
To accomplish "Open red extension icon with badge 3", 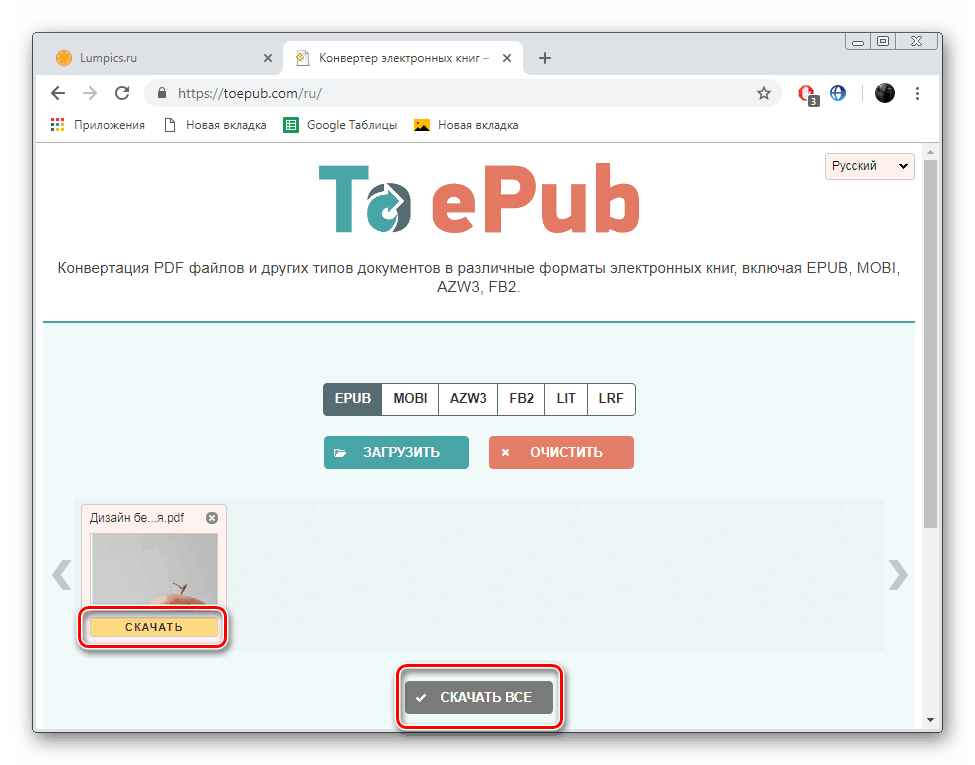I will click(808, 95).
